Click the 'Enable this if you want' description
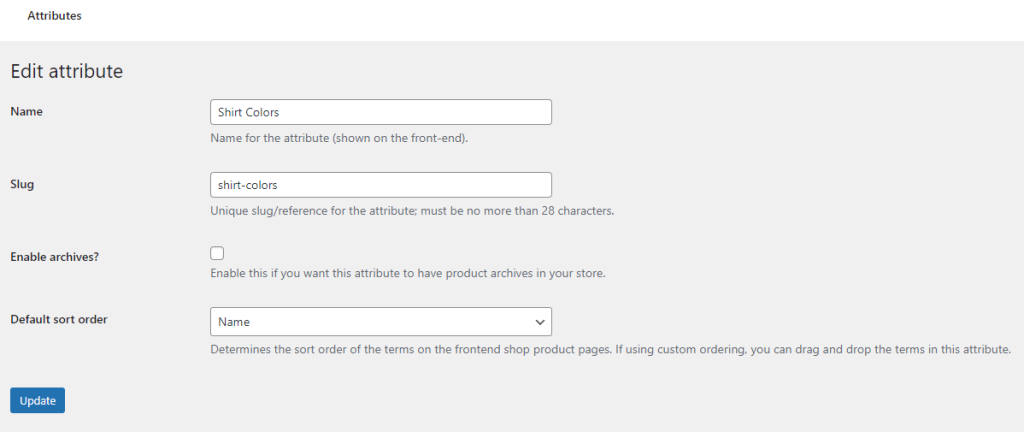This screenshot has width=1024, height=432. pos(408,273)
